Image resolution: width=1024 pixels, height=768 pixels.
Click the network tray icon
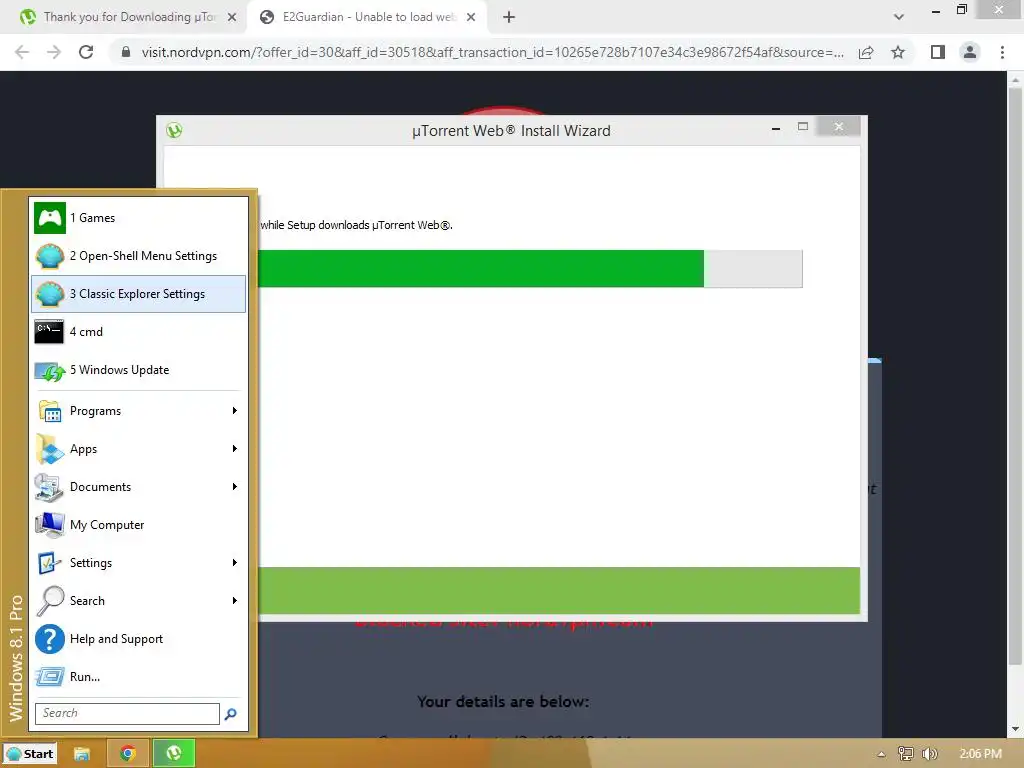point(905,754)
